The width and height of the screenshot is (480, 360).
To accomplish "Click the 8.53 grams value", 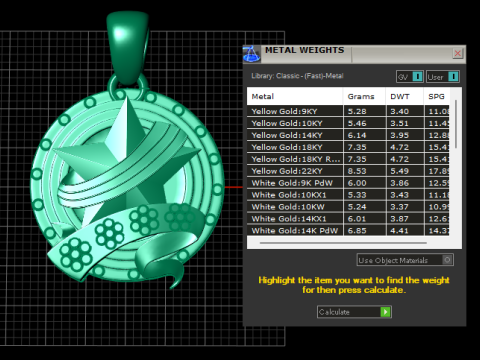I will (x=357, y=171).
